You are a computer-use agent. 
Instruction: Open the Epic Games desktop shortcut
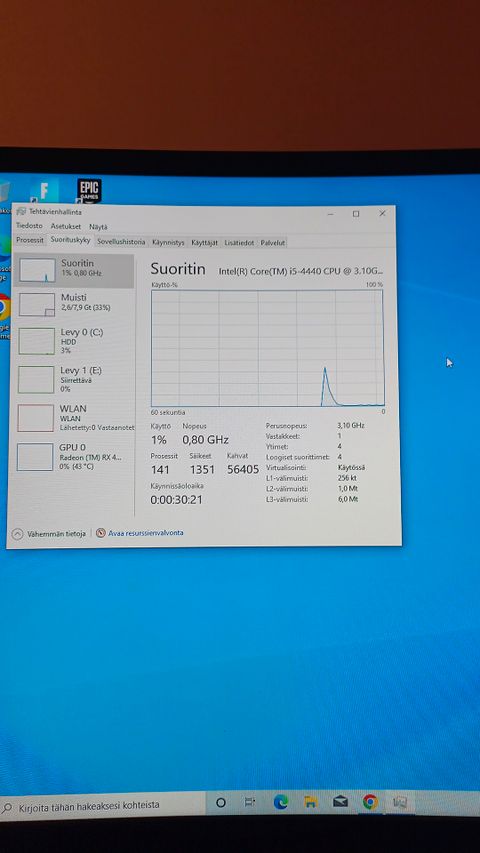pos(89,191)
